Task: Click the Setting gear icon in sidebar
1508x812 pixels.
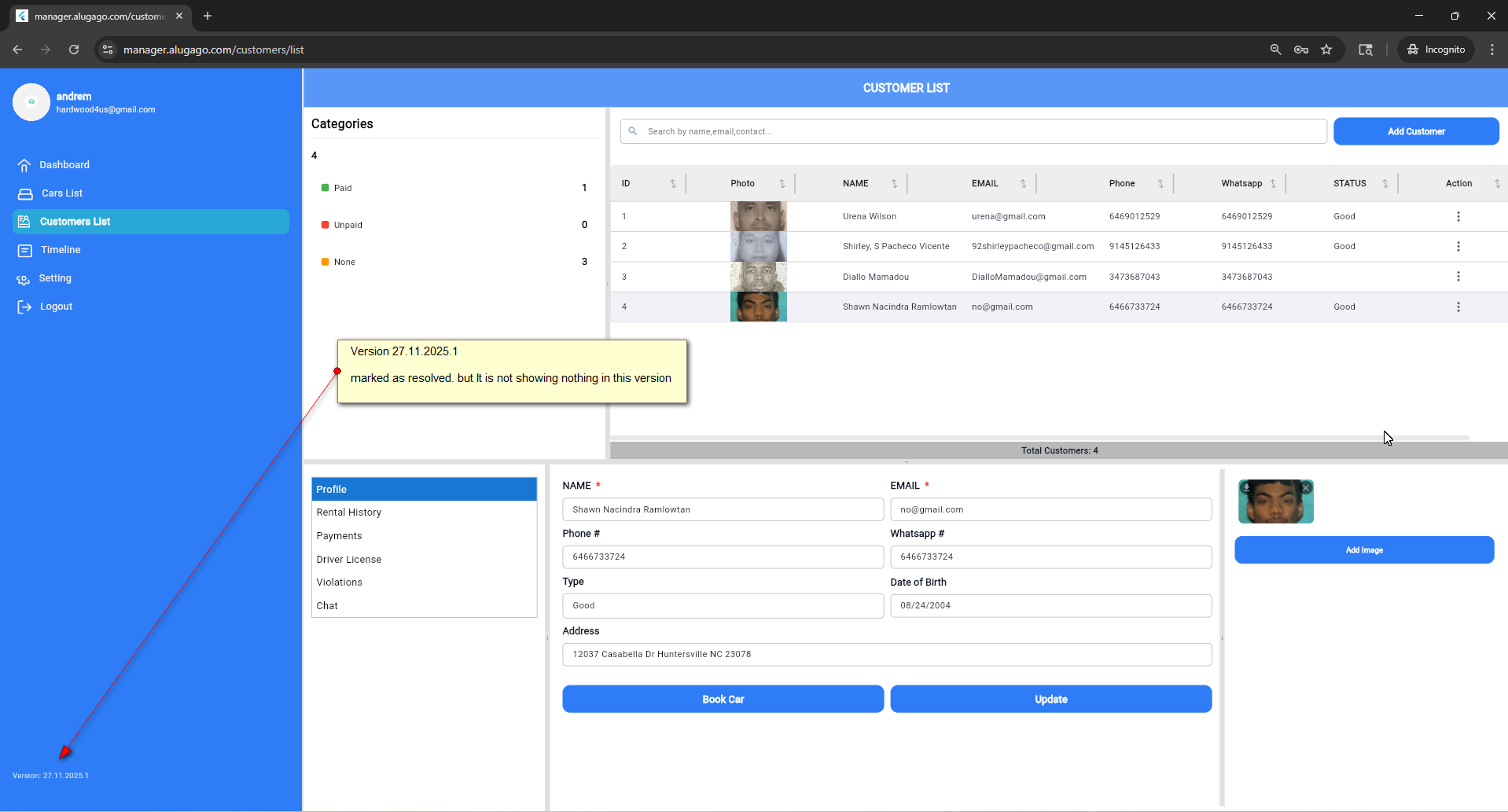Action: pos(24,279)
